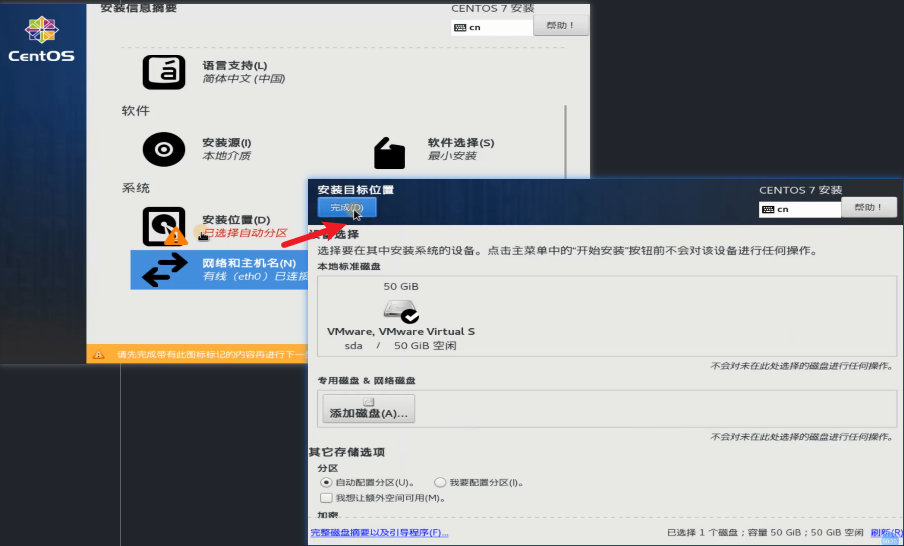Click Done (完成) in Installation Destination window
This screenshot has width=904, height=546.
[347, 207]
